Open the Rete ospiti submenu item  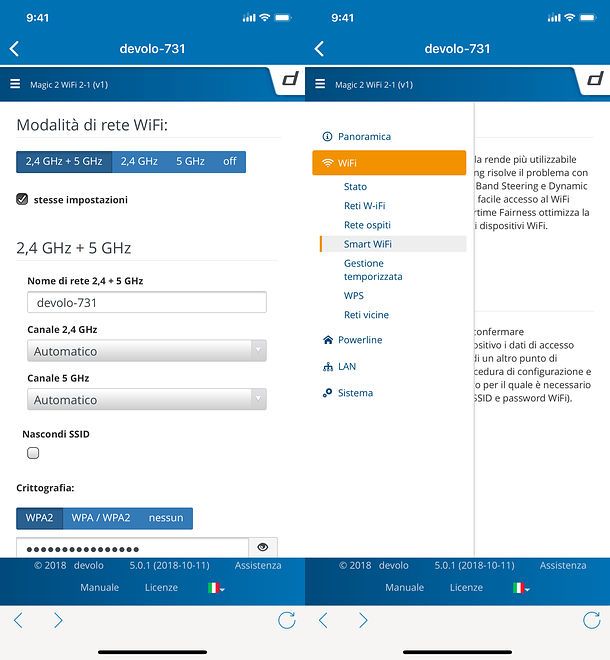[367, 225]
